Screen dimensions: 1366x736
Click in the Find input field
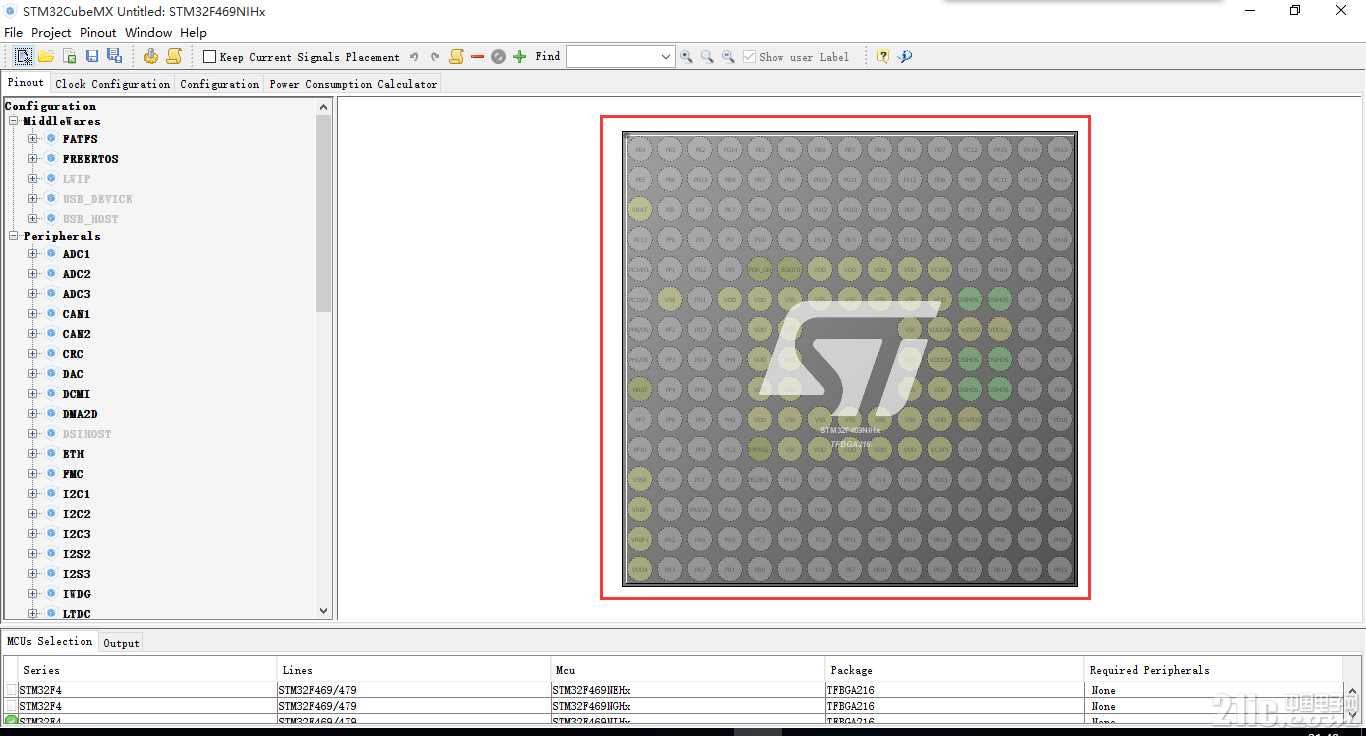pyautogui.click(x=613, y=57)
